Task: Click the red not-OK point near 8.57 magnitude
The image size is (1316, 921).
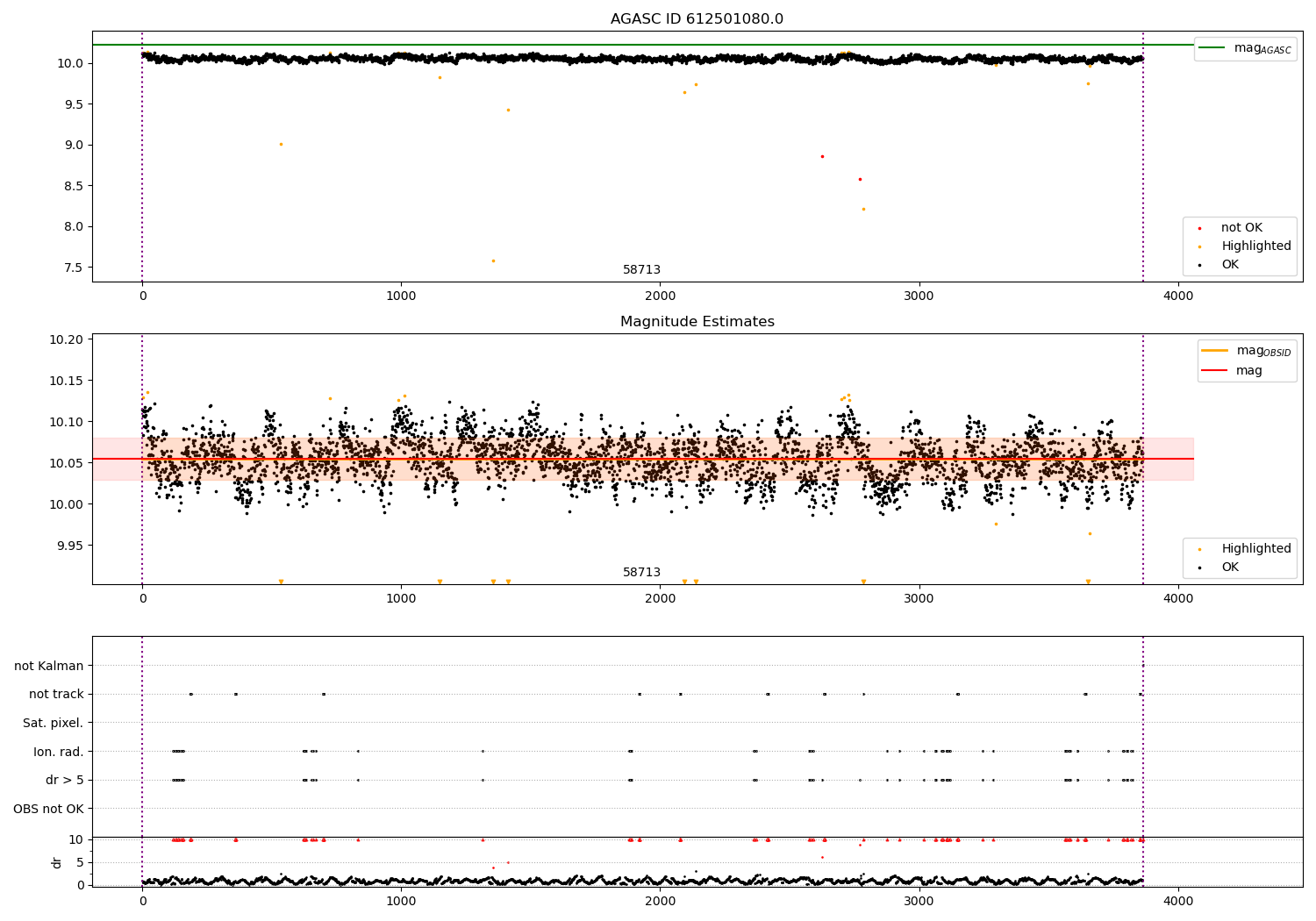Action: pyautogui.click(x=860, y=179)
